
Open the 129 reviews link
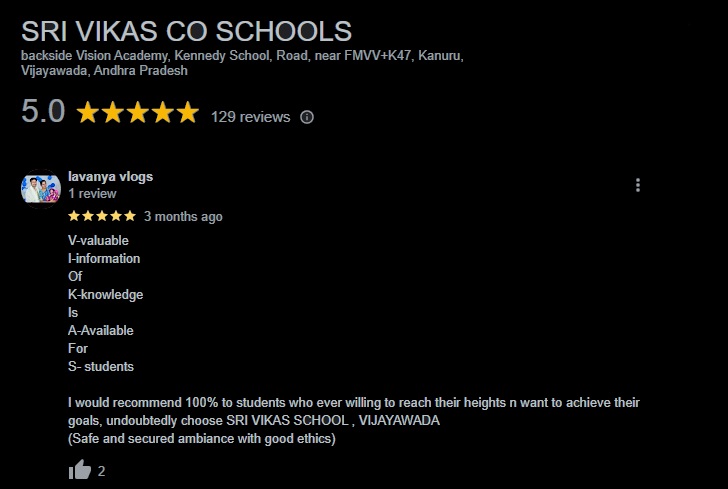tap(250, 117)
